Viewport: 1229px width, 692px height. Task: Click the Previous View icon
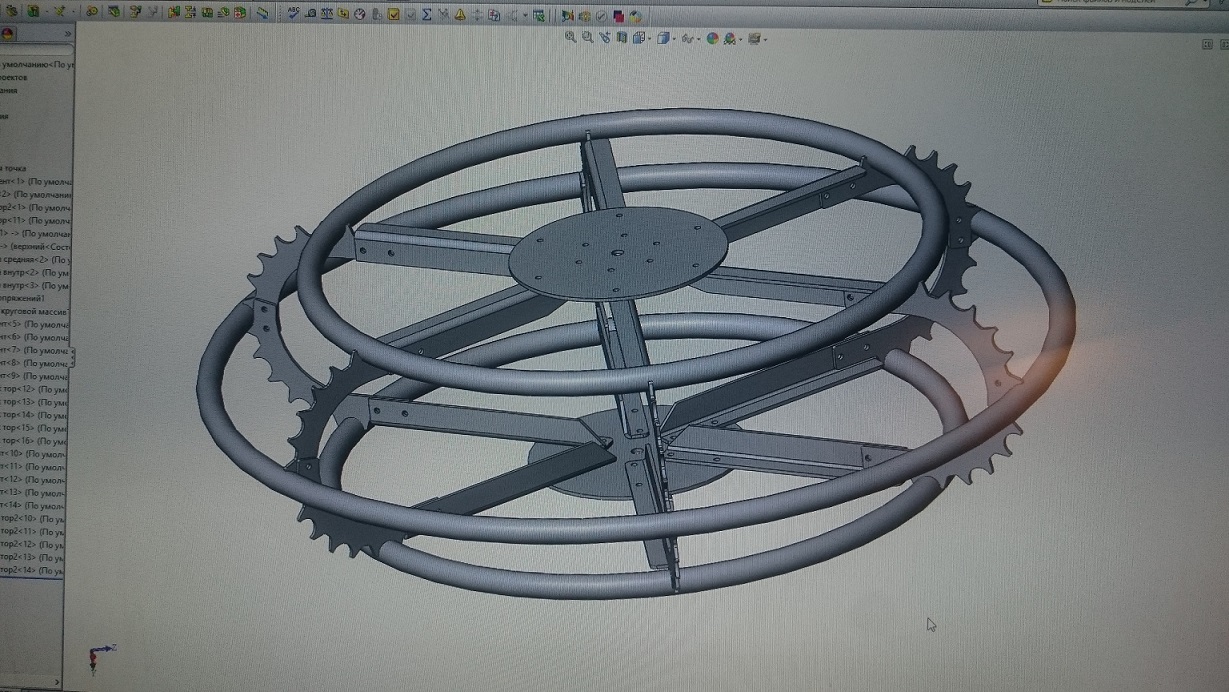tap(606, 38)
